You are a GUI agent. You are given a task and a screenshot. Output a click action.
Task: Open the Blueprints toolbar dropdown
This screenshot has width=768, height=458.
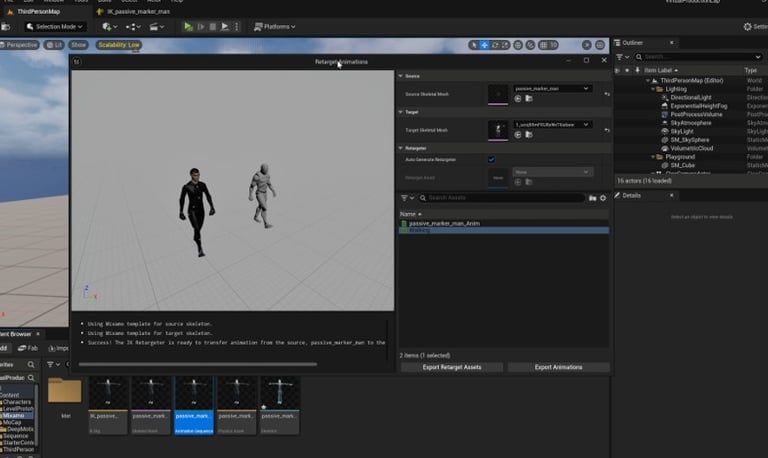(133, 26)
